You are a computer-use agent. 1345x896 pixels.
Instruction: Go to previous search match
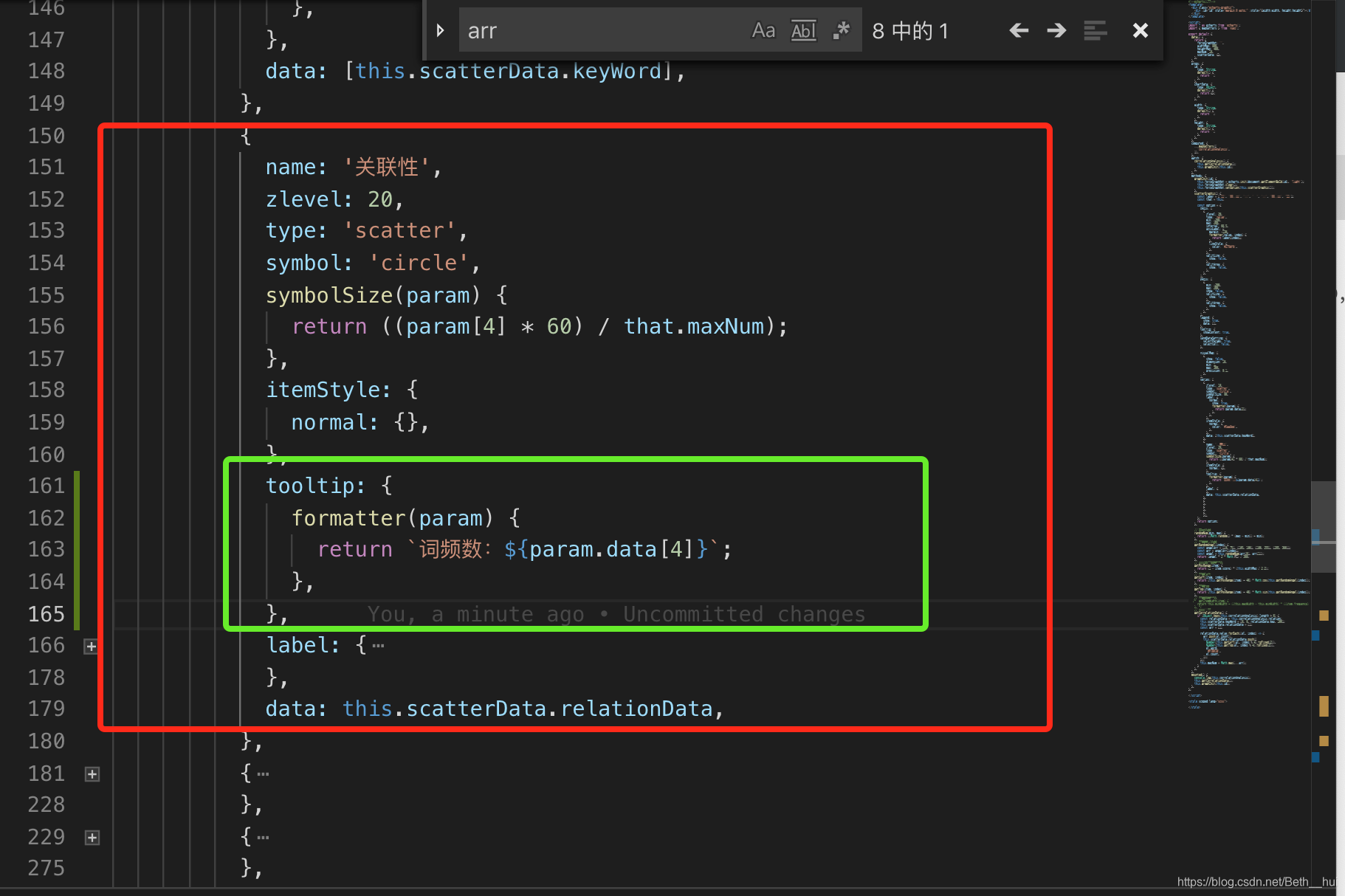pyautogui.click(x=1019, y=31)
